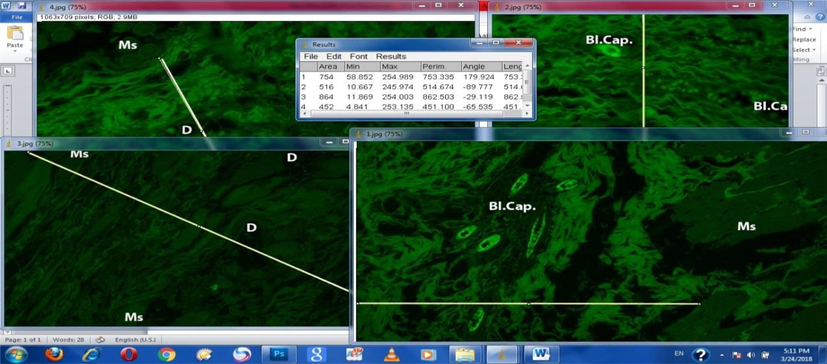The image size is (827, 364).
Task: Open the volume speaker icon in the system tray
Action: tap(751, 355)
